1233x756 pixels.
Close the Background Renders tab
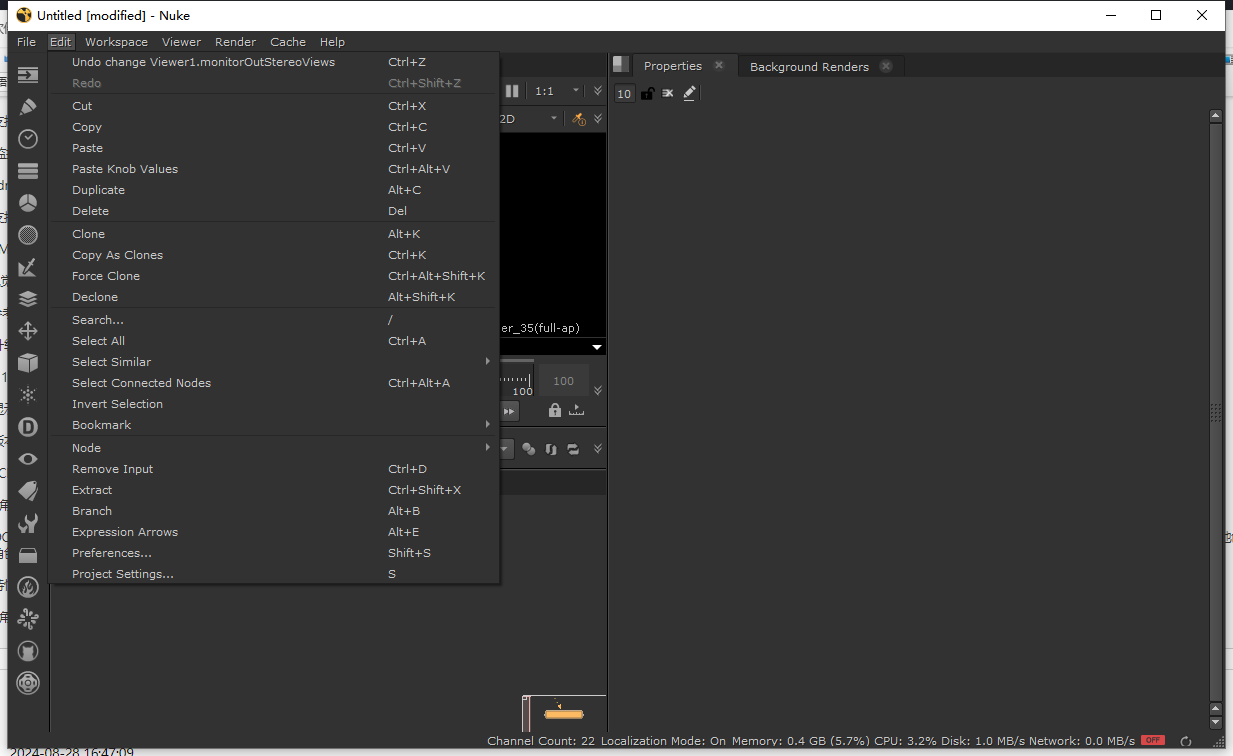point(885,67)
